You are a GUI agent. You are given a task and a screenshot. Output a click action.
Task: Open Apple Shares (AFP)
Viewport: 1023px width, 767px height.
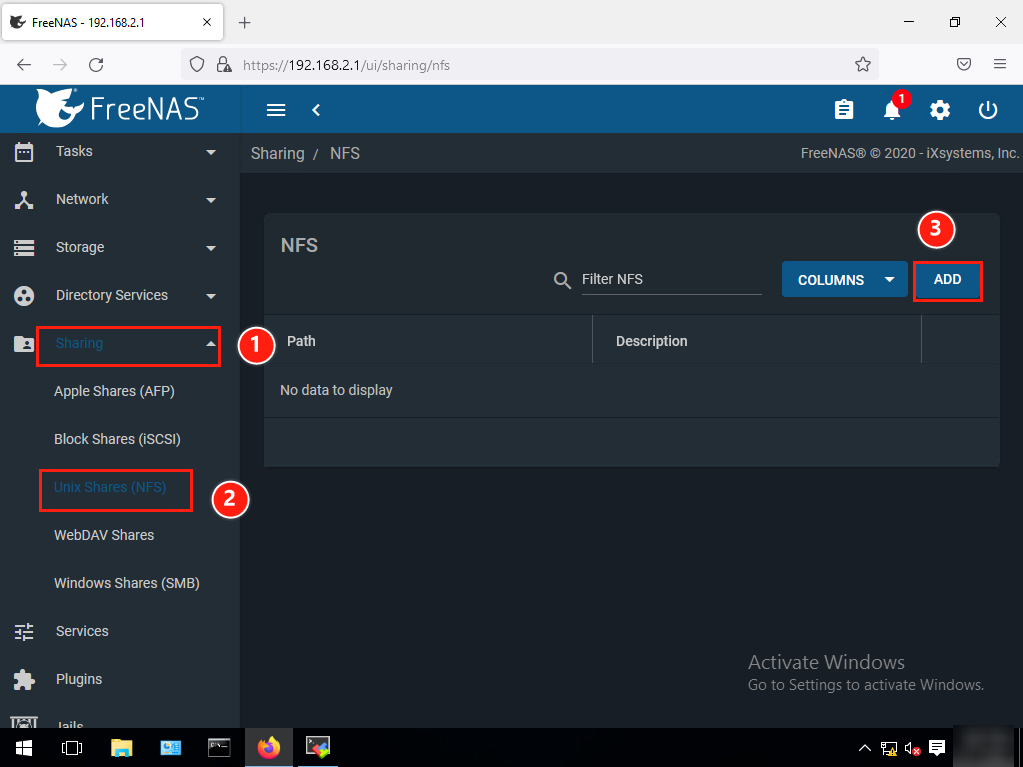coord(114,391)
